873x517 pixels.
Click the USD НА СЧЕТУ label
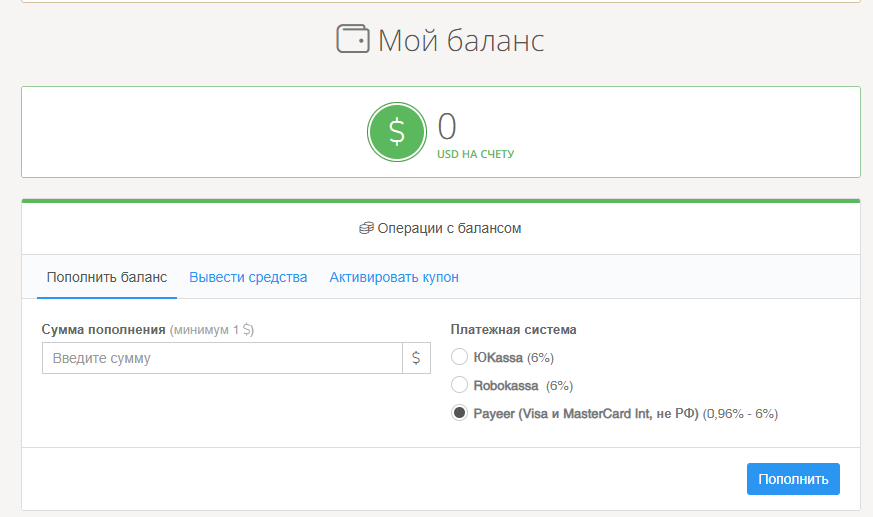click(x=475, y=154)
